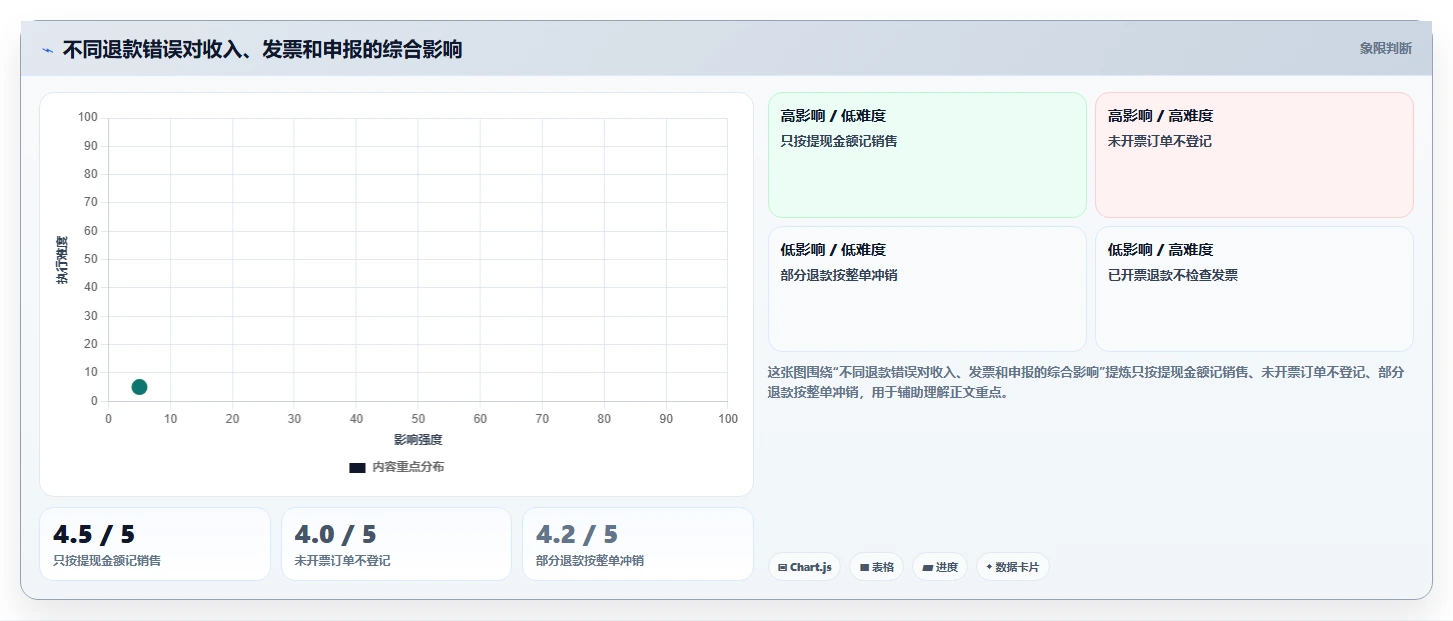Screen dimensions: 1453x621
Task: Click the description paragraph starting 这张图围绕
Action: click(1087, 382)
